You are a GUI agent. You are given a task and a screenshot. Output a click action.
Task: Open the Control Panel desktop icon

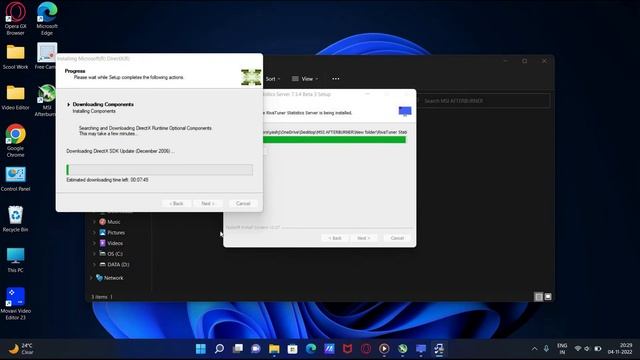pos(16,179)
